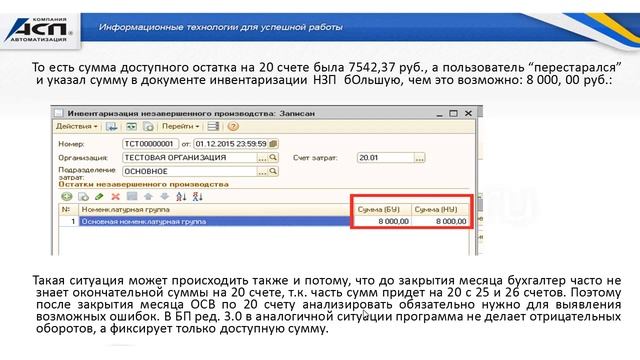Open help via the question mark icon
This screenshot has width=640, height=360.
pos(233,127)
